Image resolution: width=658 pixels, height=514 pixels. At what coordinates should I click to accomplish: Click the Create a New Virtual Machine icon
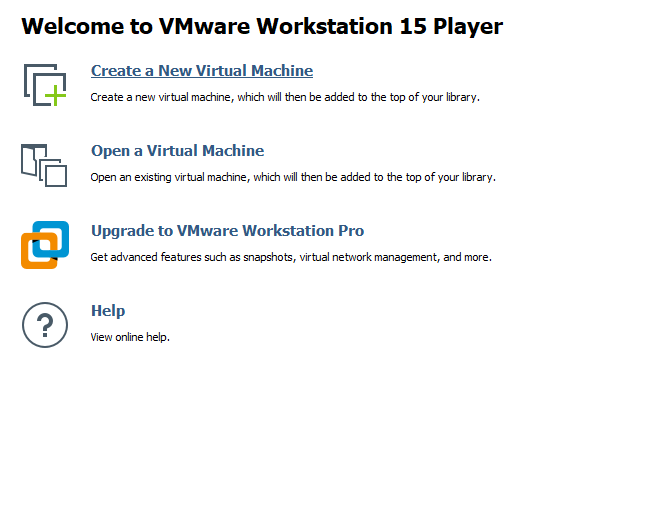pyautogui.click(x=45, y=85)
